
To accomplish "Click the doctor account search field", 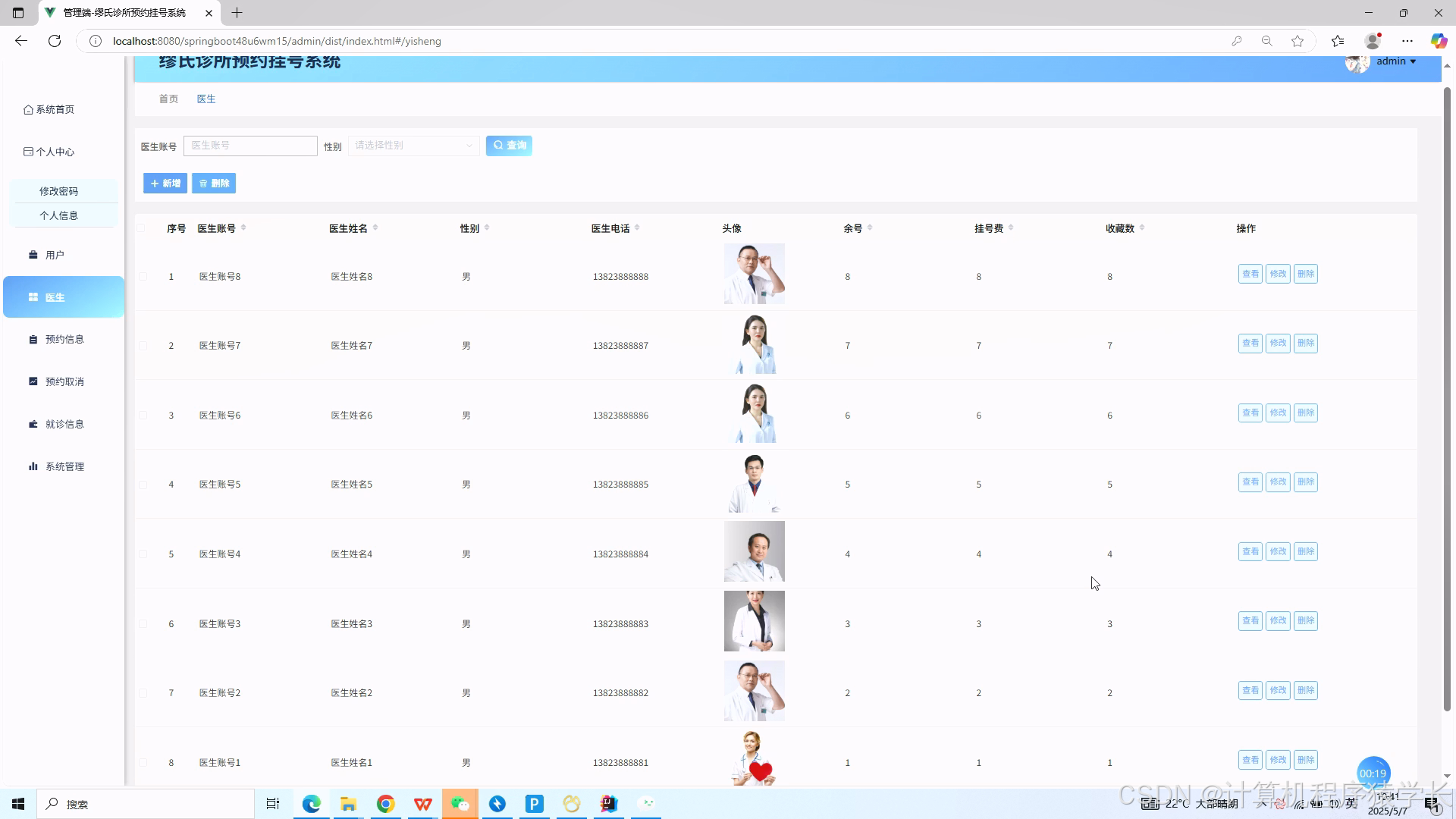I will pos(250,146).
